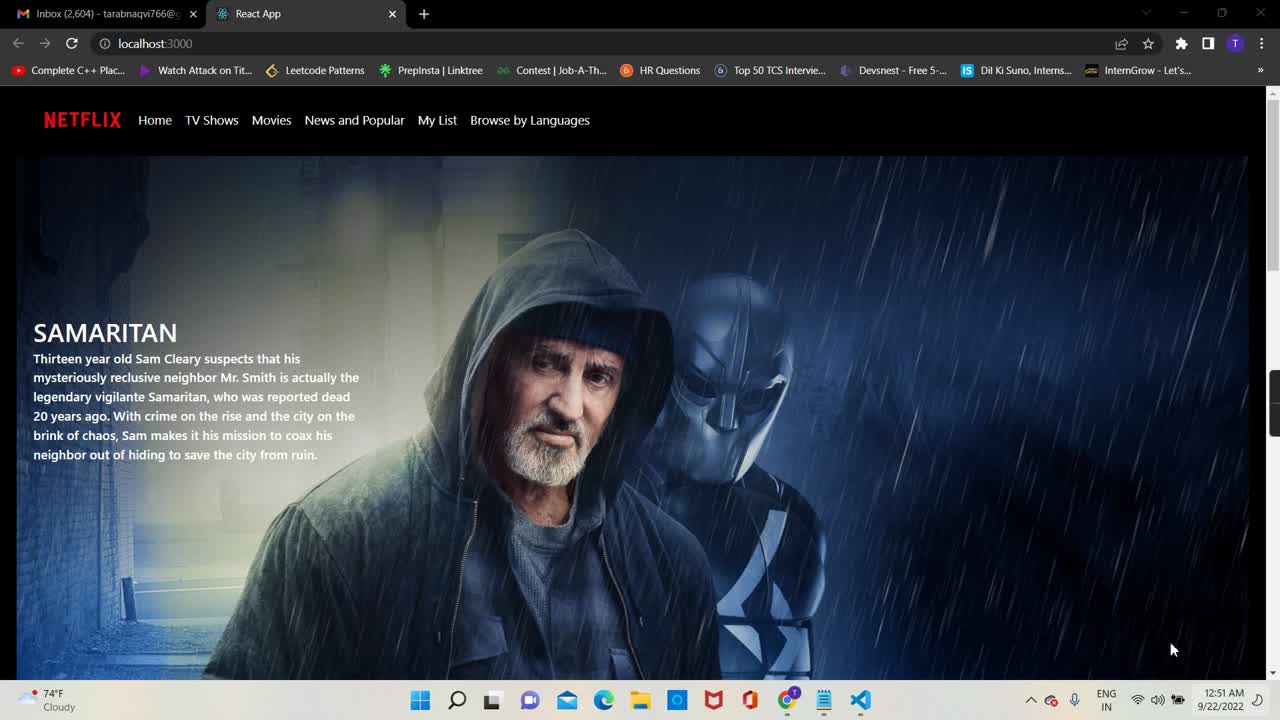Click the tray sync status icon
This screenshot has height=720, width=1280.
pyautogui.click(x=1051, y=700)
